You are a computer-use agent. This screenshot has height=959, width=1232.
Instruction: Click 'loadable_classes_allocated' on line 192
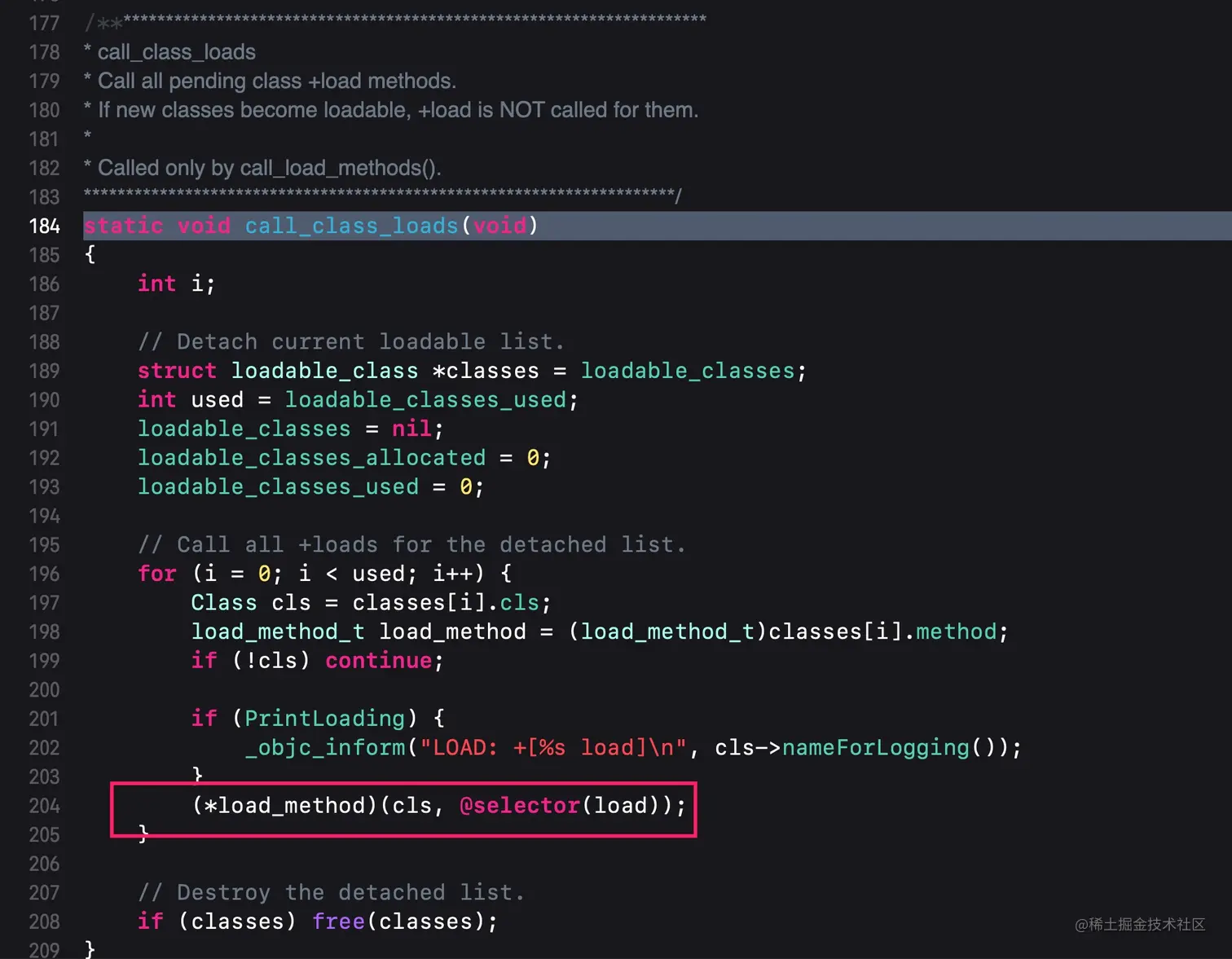click(x=311, y=458)
